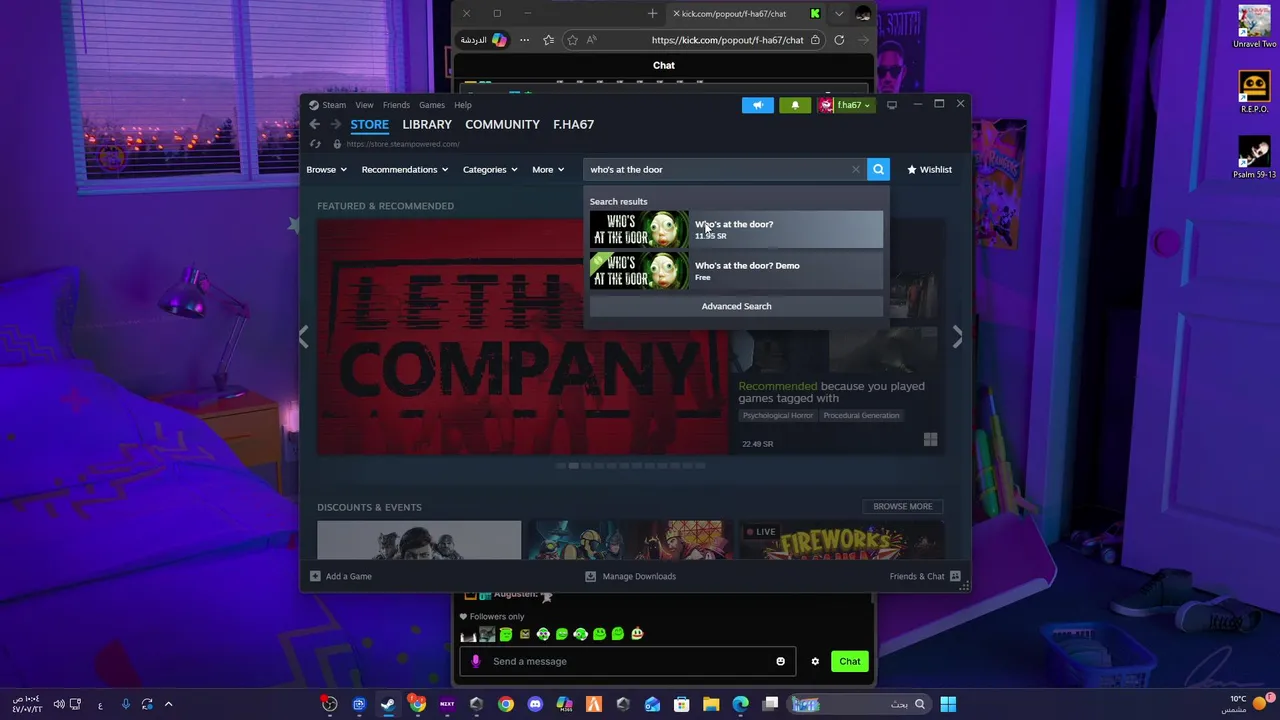Show previous featured carousel item

[x=304, y=338]
